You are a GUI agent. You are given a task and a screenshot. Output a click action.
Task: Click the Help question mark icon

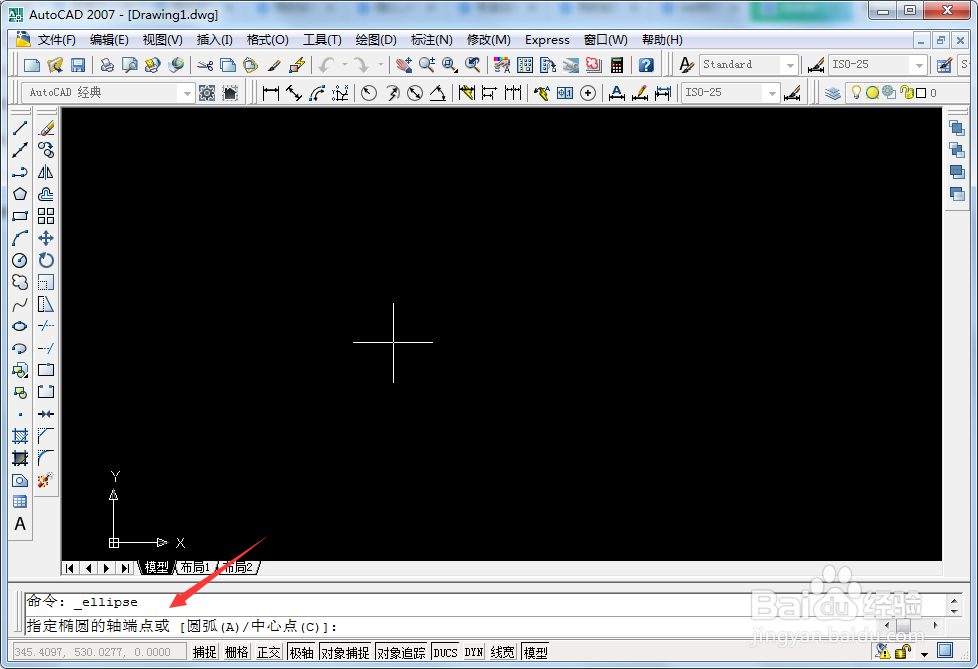646,65
